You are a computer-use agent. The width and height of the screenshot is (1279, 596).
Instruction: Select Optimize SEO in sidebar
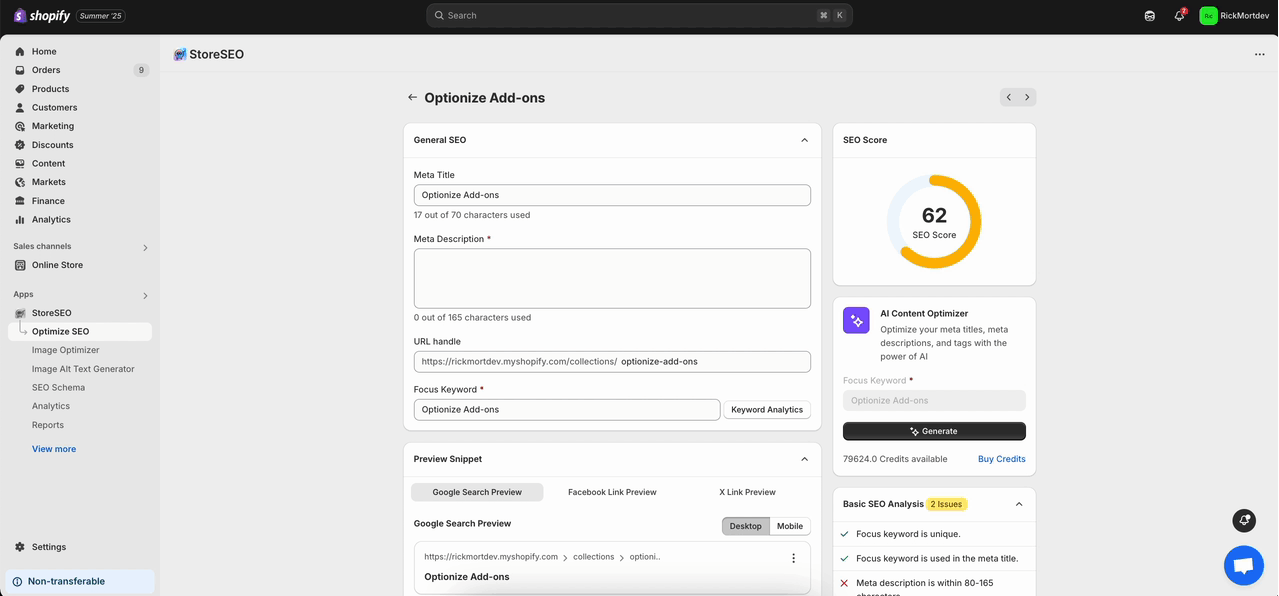pyautogui.click(x=80, y=332)
